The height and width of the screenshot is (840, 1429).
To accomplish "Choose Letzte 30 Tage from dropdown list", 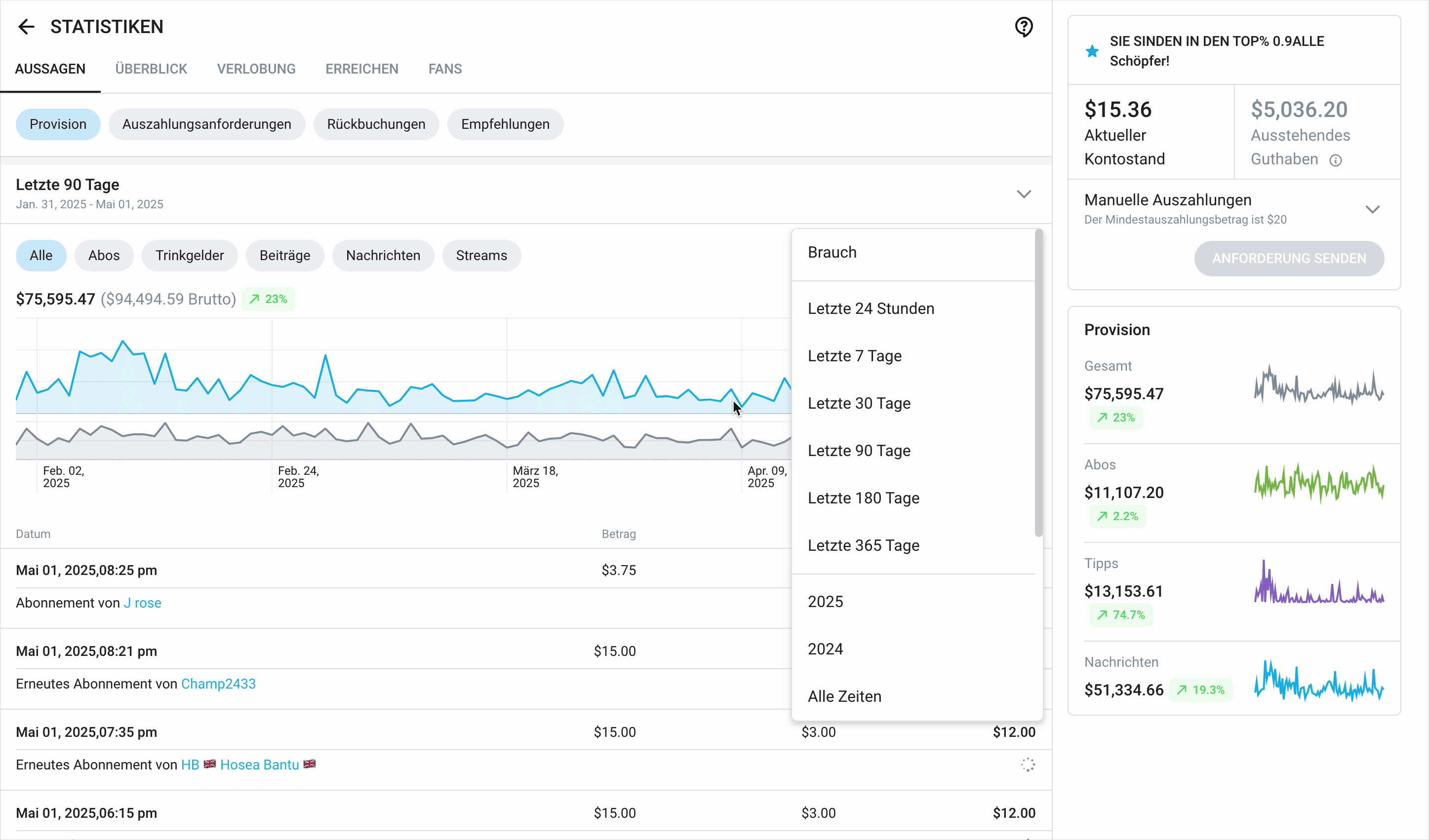I will [859, 403].
